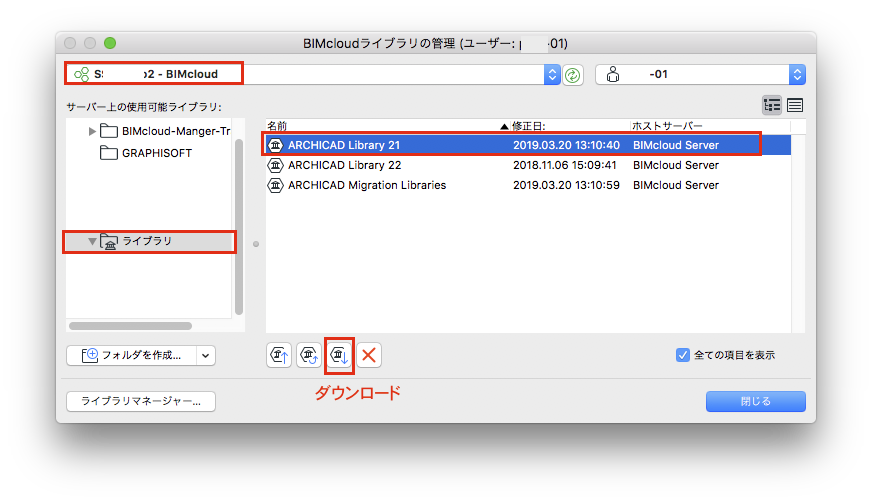Screen dimensions: 872x503
Task: Open the user -01 dropdown
Action: (x=797, y=75)
